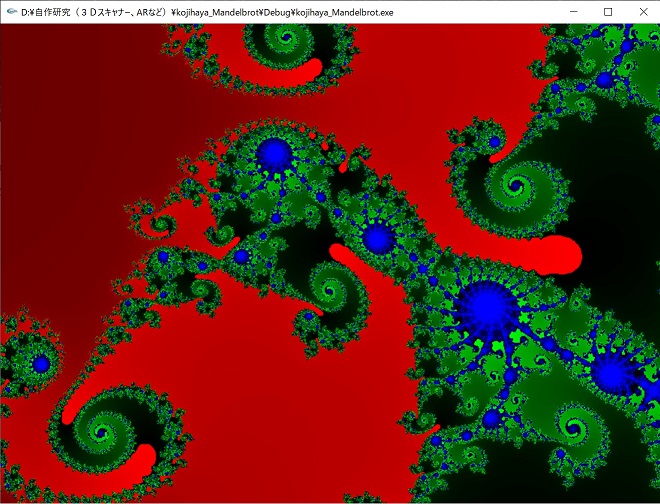Maximize the kojihaya_Mandelbrot window
Image resolution: width=660 pixels, height=504 pixels.
coord(608,12)
